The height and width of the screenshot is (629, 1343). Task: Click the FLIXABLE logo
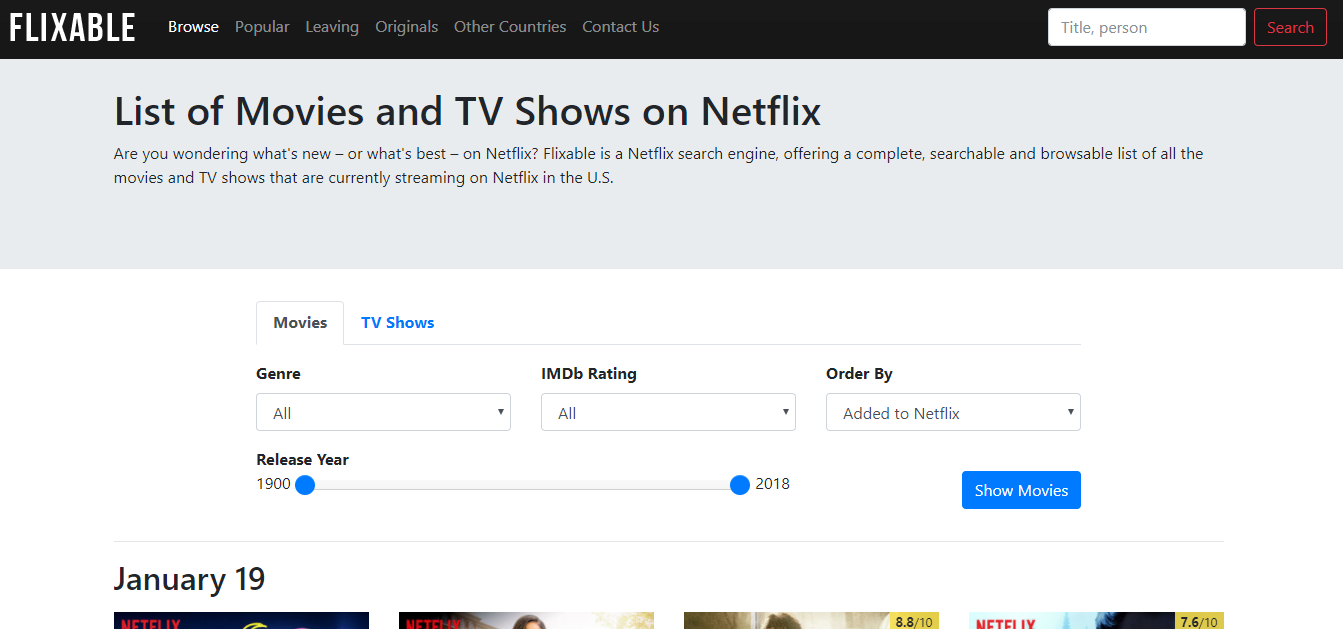click(x=72, y=27)
